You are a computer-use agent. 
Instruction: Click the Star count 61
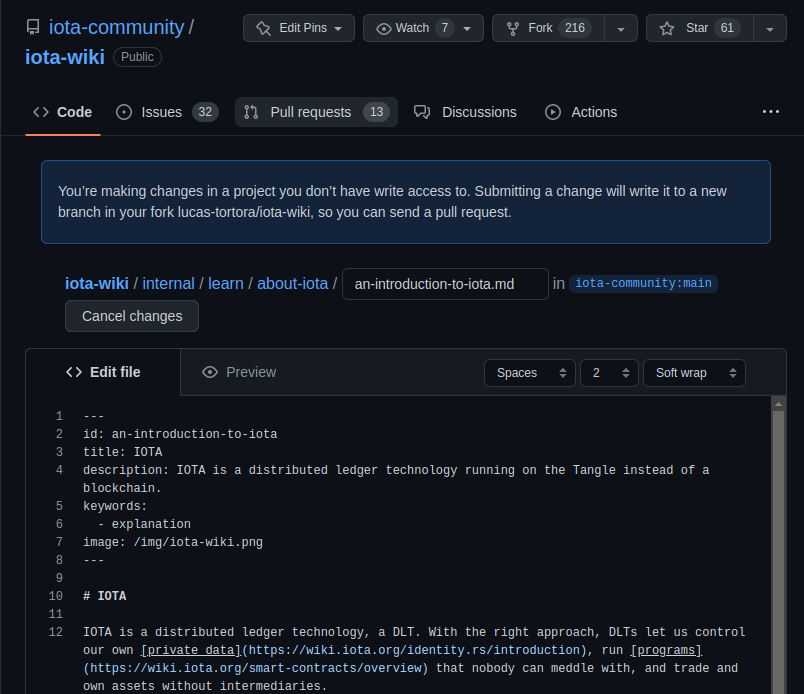click(727, 28)
